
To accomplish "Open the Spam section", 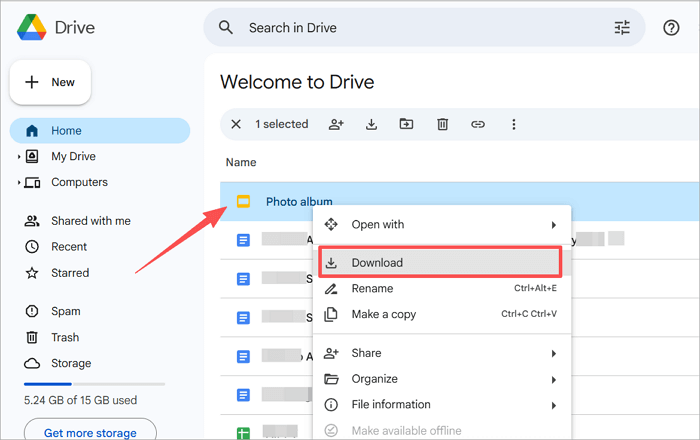I will 66,311.
